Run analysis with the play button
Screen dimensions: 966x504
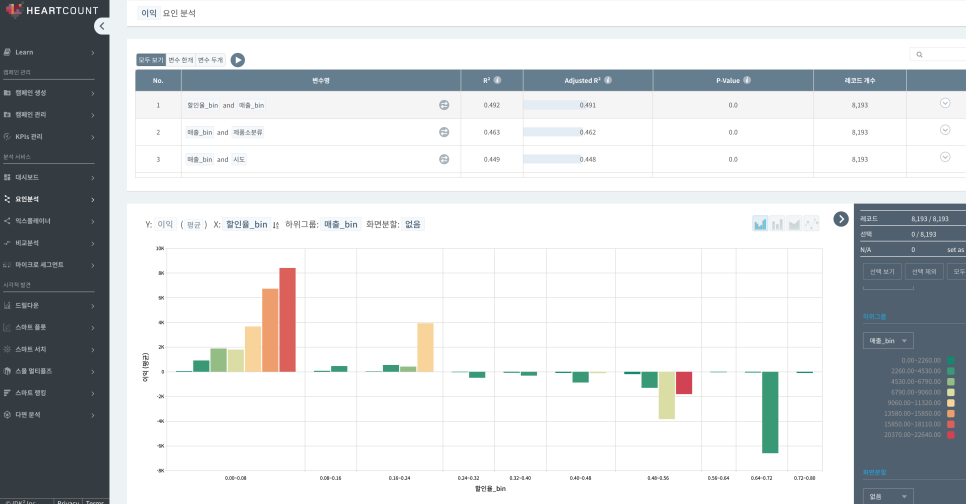tap(238, 60)
